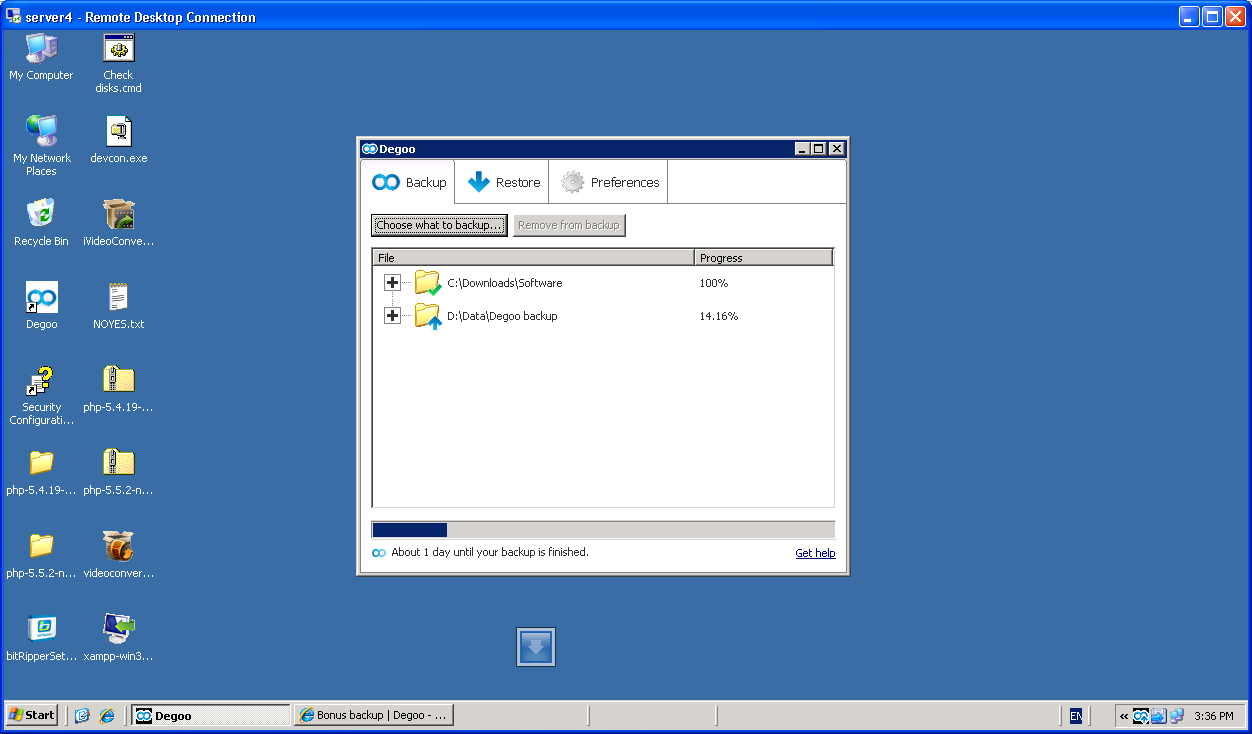Switch to the Backup tab

coord(408,182)
